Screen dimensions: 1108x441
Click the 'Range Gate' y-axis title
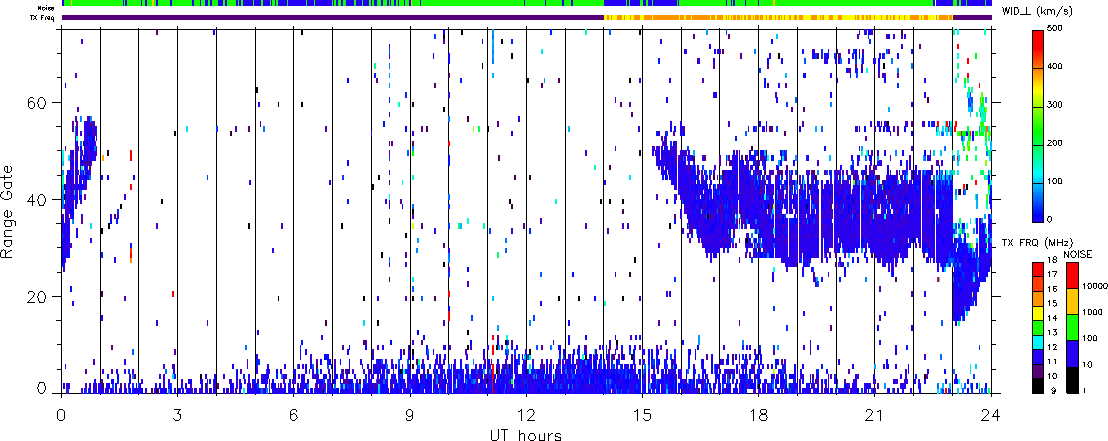(9, 210)
